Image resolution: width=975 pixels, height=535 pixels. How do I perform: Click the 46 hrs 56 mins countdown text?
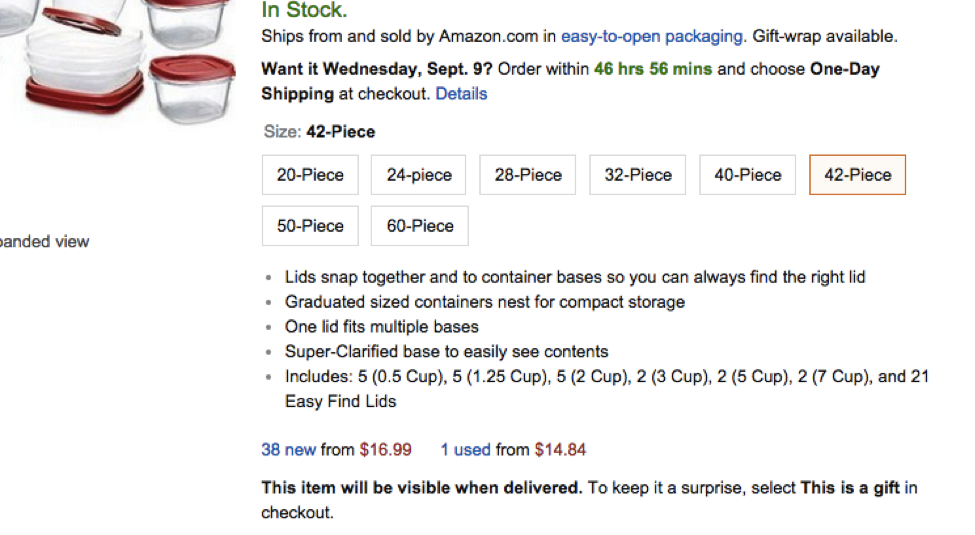pyautogui.click(x=653, y=69)
